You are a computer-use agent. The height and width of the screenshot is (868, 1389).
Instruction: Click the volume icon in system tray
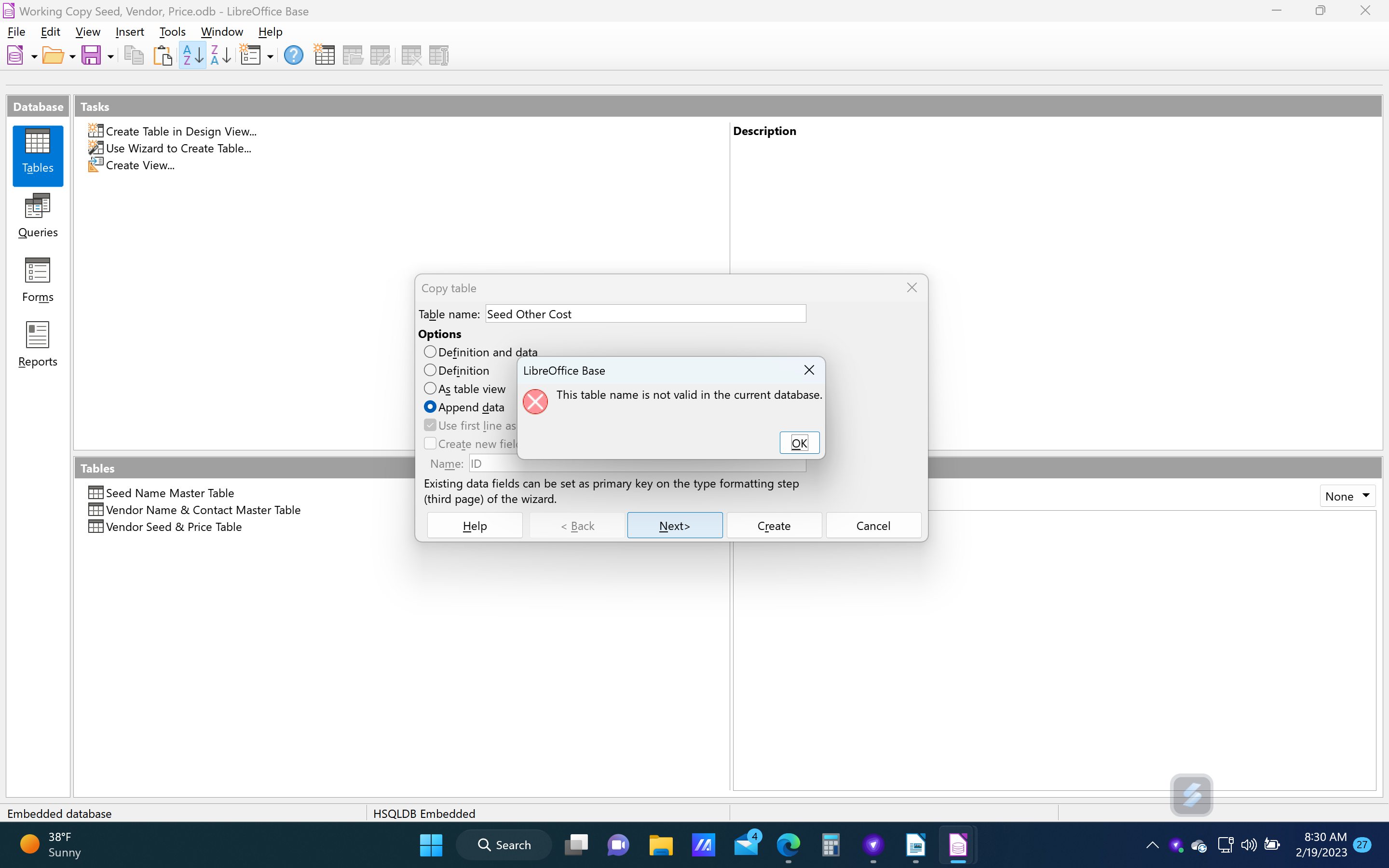point(1248,845)
